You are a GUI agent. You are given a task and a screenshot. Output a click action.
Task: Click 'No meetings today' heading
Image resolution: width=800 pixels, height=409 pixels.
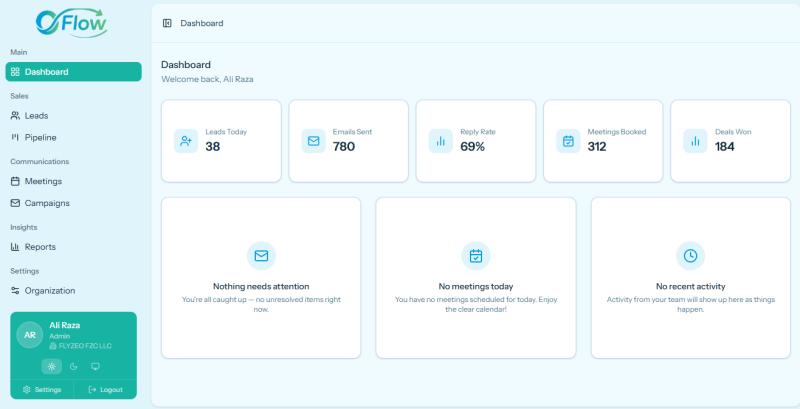click(x=476, y=287)
